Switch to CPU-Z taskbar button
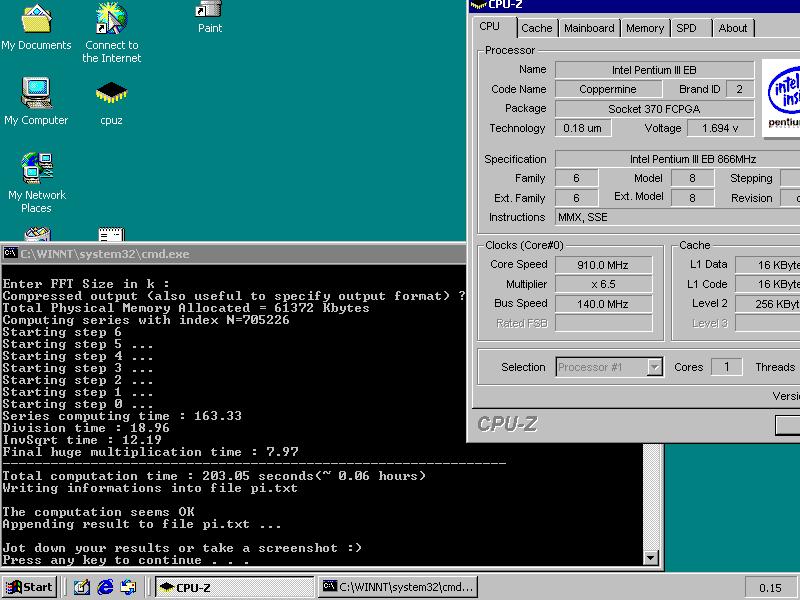This screenshot has height=600, width=800. point(235,587)
